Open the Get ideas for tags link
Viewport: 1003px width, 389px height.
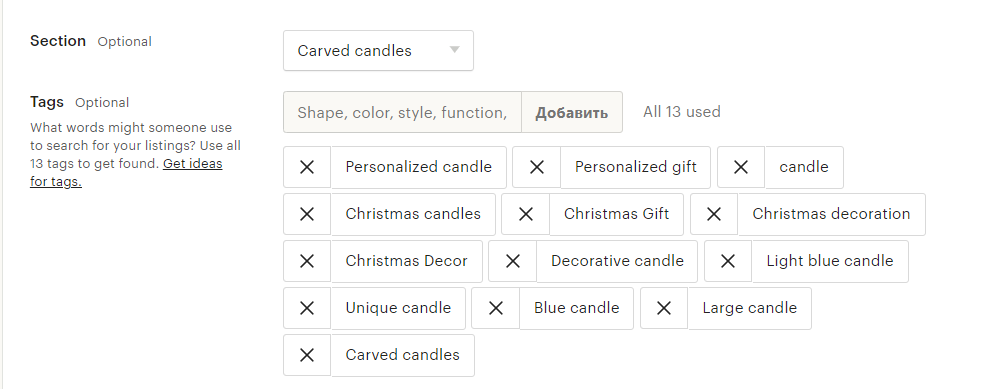[x=126, y=173]
